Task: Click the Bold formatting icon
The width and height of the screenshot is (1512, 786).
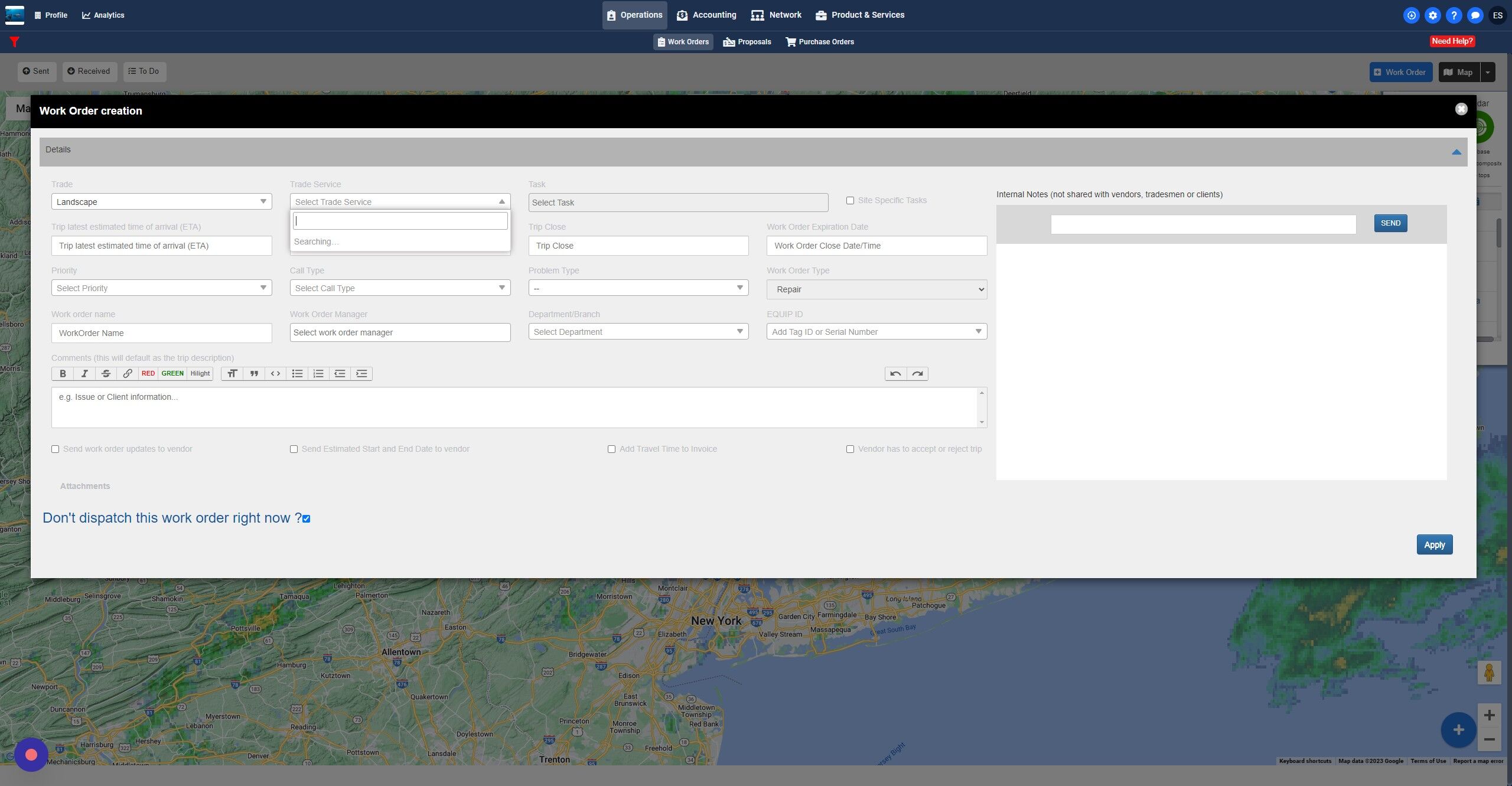Action: [63, 373]
